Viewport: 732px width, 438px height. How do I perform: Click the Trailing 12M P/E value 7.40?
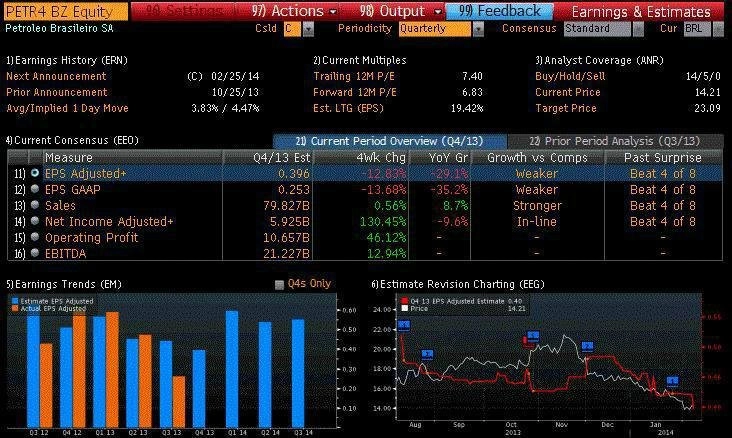pyautogui.click(x=472, y=76)
